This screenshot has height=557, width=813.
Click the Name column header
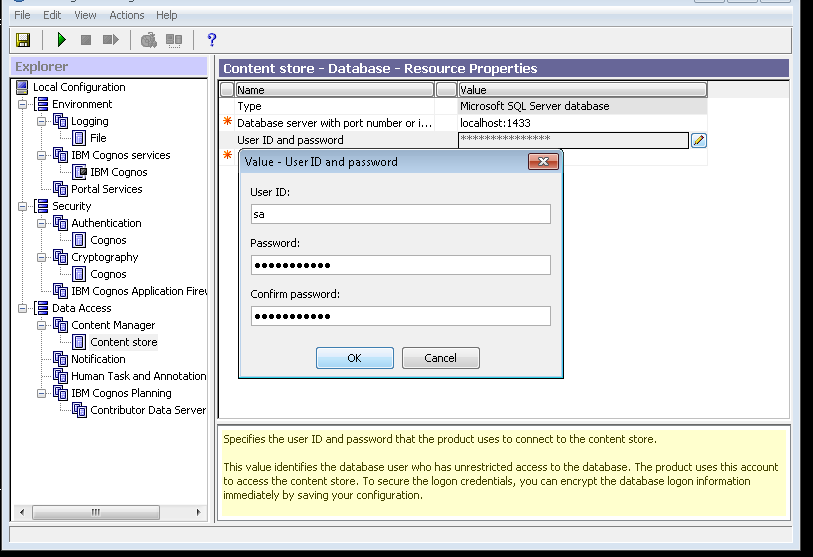[x=334, y=90]
